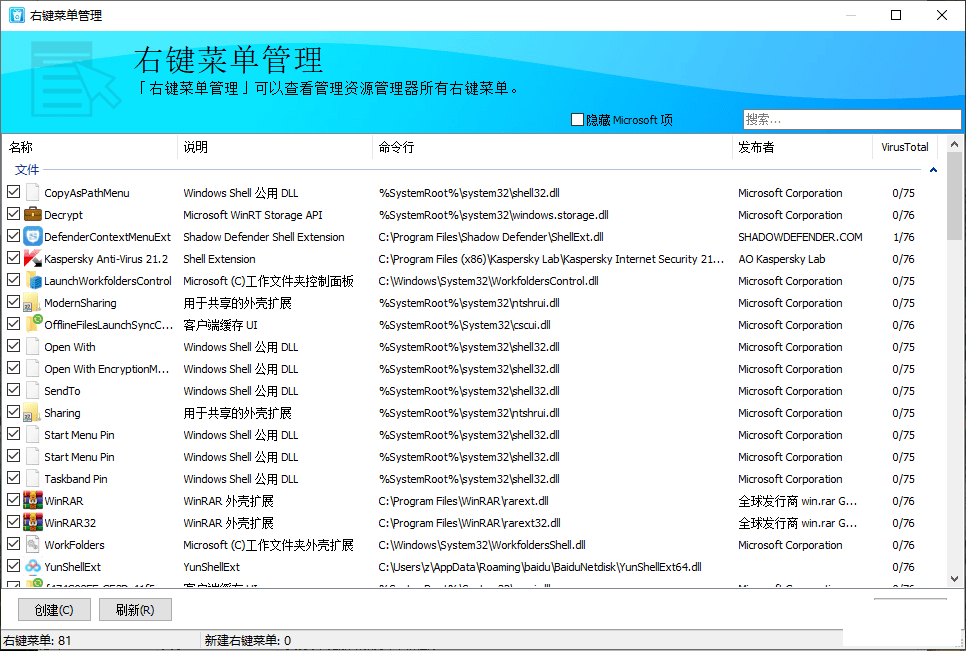The height and width of the screenshot is (651, 966).
Task: Click the 新建右键菜单: 0 status entry
Action: pos(248,641)
